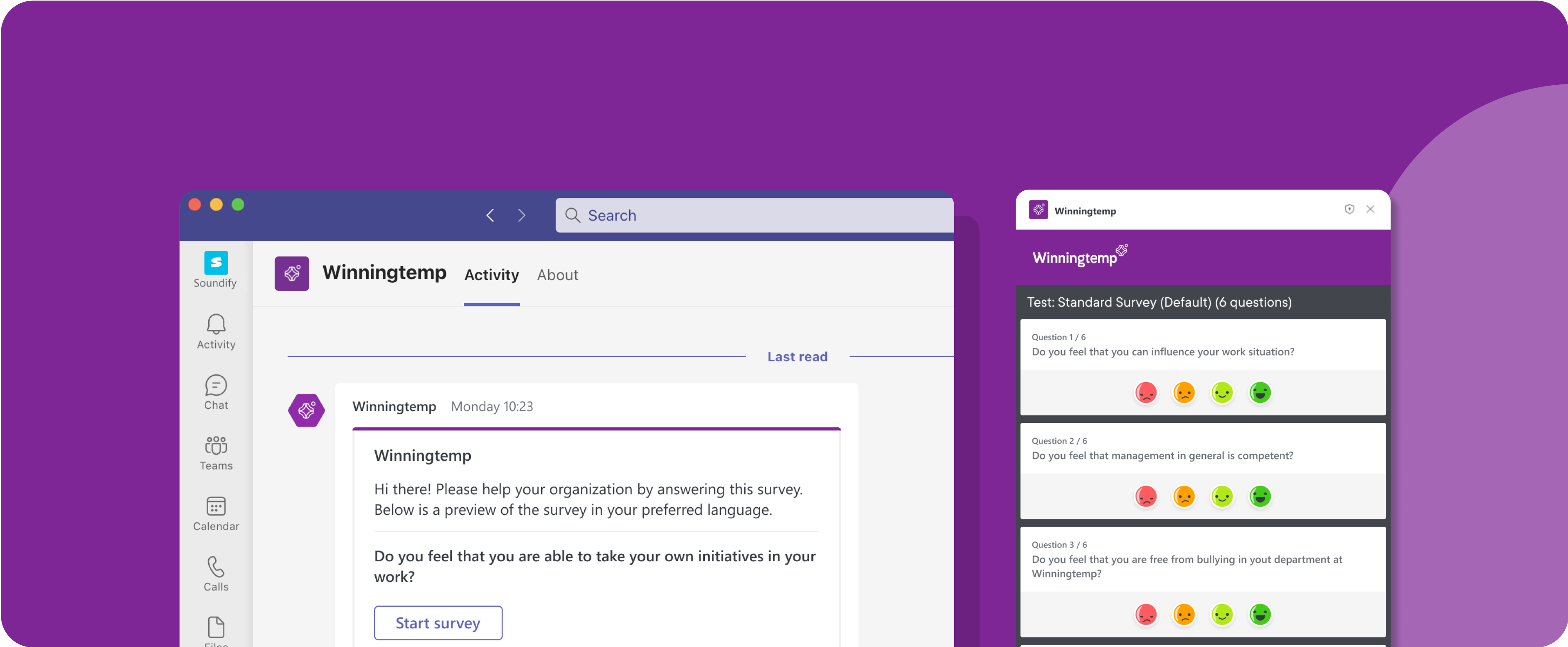Viewport: 1568px width, 647px height.
Task: Click the Start survey button
Action: click(438, 622)
